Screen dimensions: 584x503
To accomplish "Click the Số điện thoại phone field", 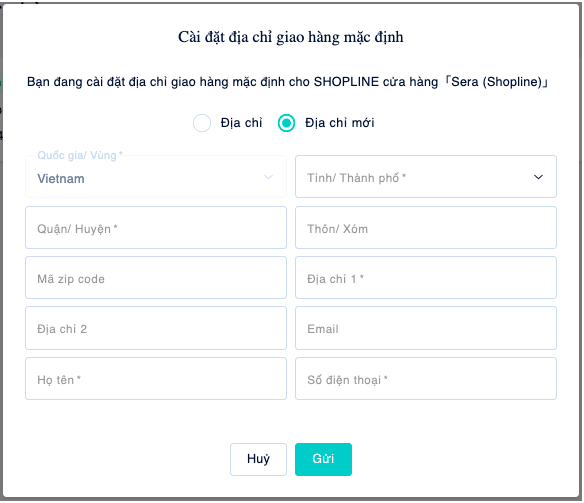I will pyautogui.click(x=426, y=379).
